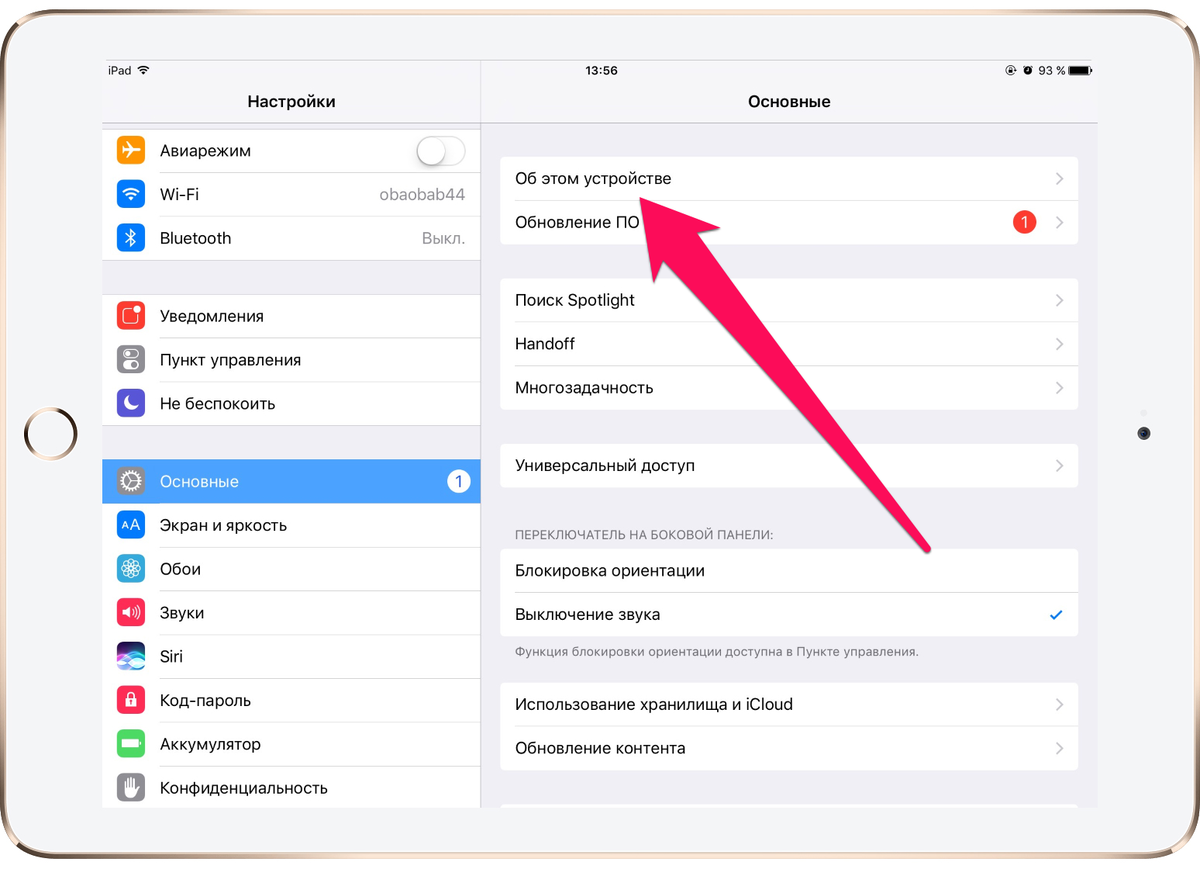Open Пункт управления in sidebar
Viewport: 1200px width, 869px height.
[x=291, y=360]
